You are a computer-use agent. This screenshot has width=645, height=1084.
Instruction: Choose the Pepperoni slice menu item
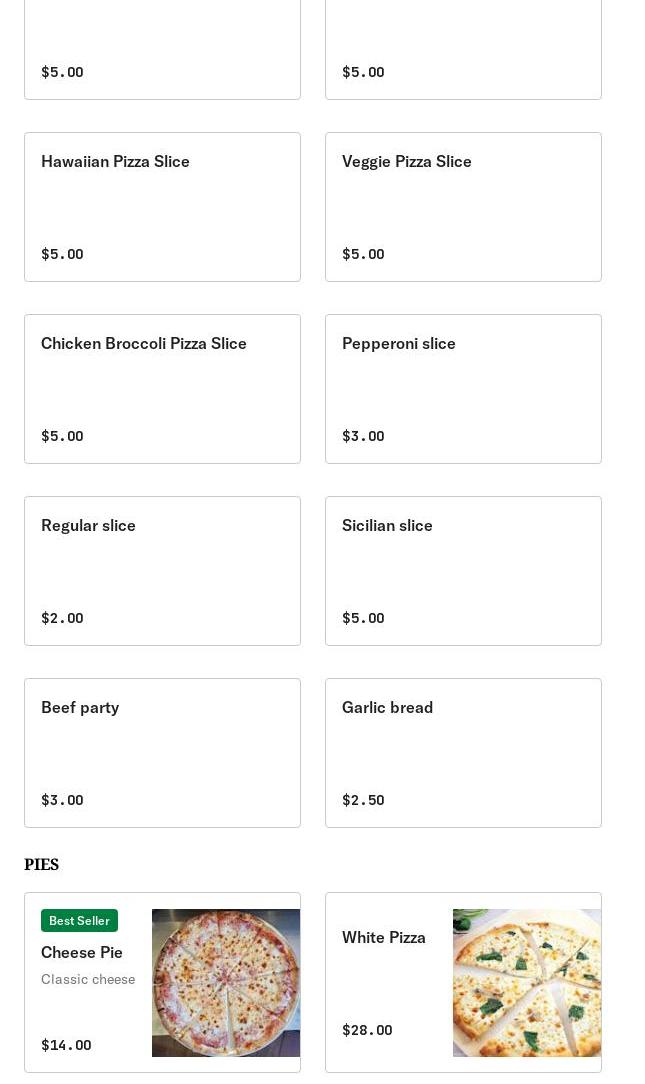(x=463, y=388)
